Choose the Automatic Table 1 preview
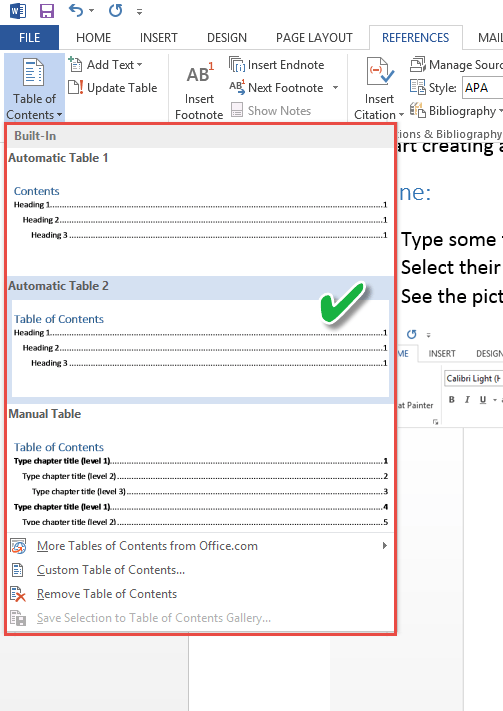The image size is (503, 711). click(x=200, y=212)
